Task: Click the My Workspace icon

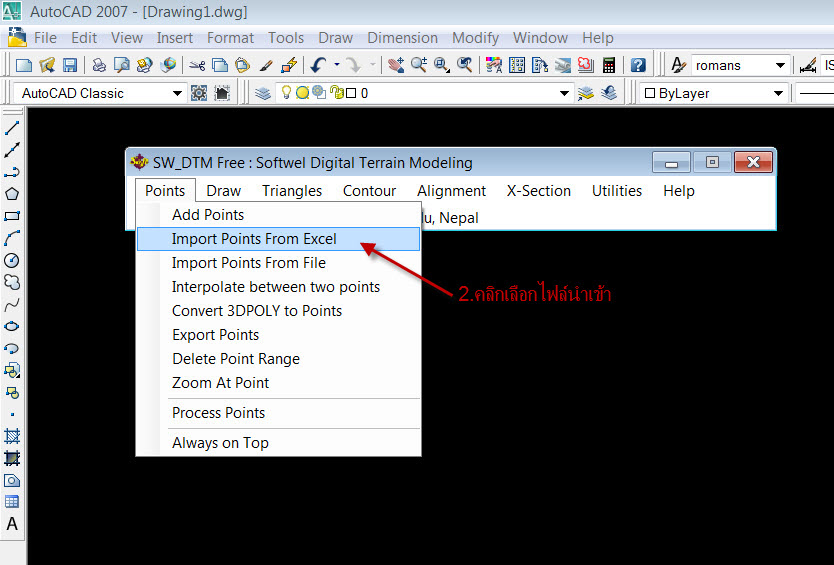Action: pyautogui.click(x=222, y=93)
